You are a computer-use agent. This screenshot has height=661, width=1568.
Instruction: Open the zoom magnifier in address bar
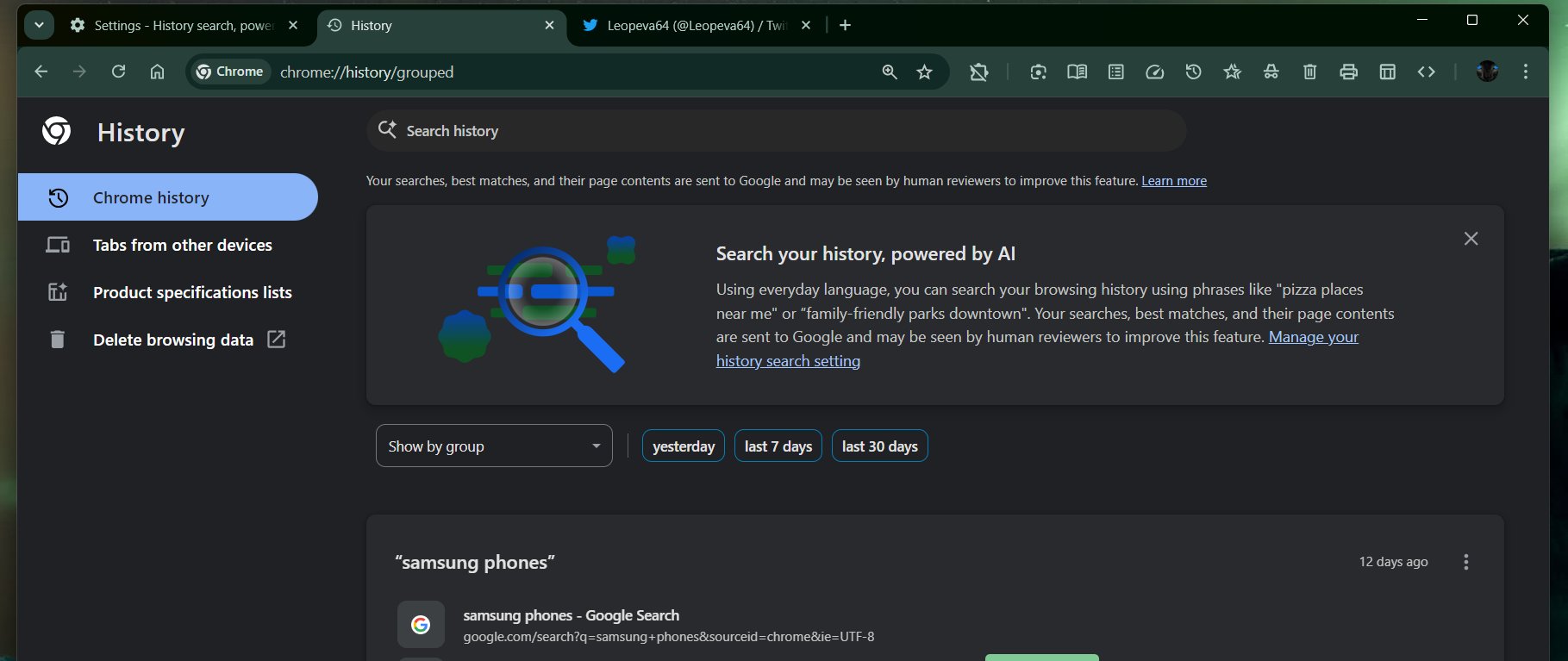pos(890,72)
